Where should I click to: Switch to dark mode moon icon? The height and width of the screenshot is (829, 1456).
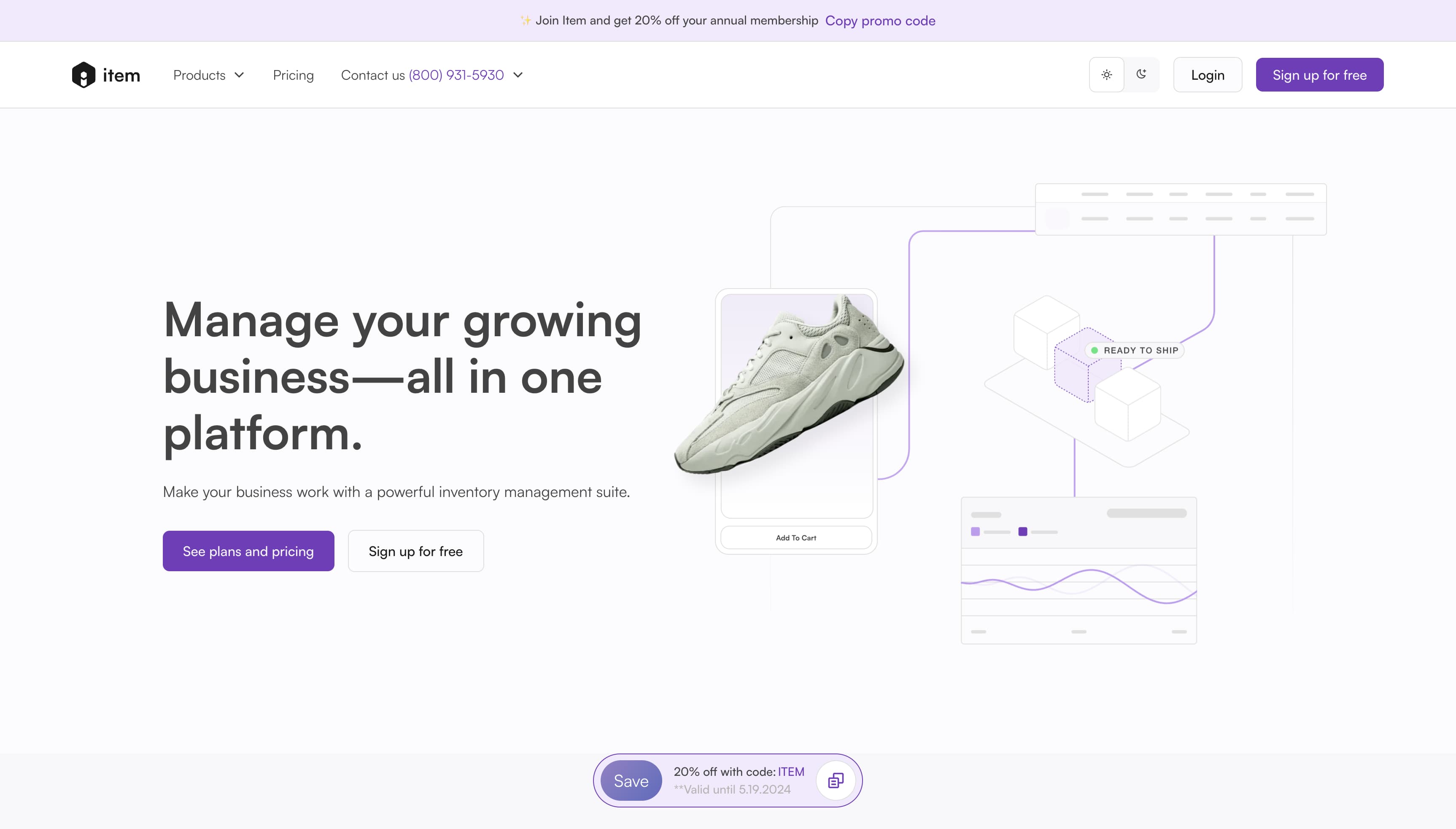1141,75
